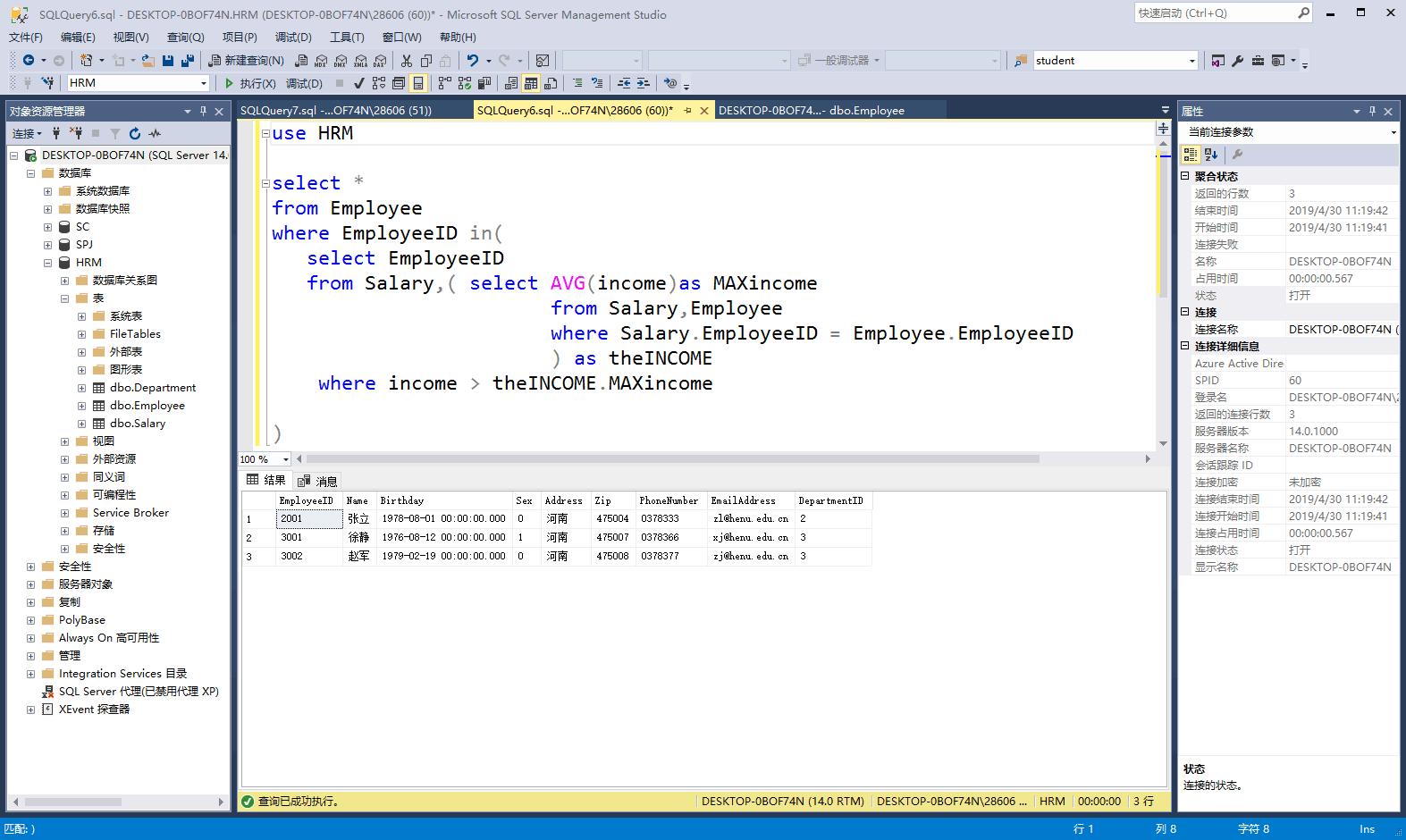This screenshot has height=840, width=1406.
Task: Click the 执行(X) execute button
Action: pyautogui.click(x=249, y=83)
